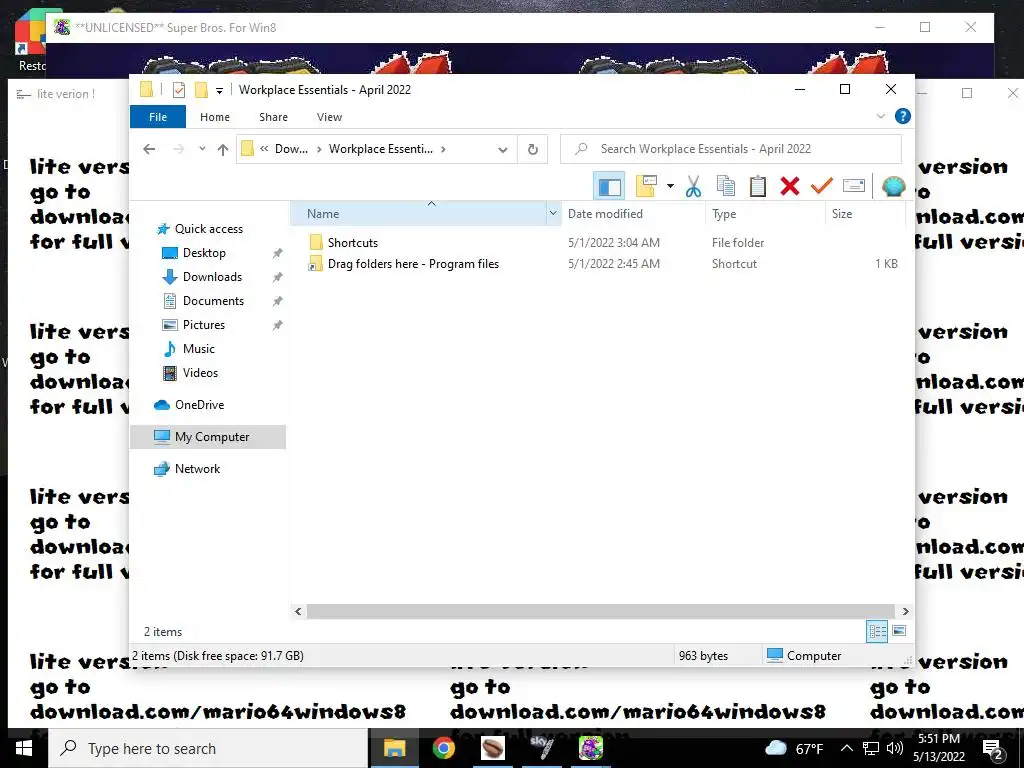Click the orange checkmark Properties icon
1024x768 pixels.
[822, 186]
